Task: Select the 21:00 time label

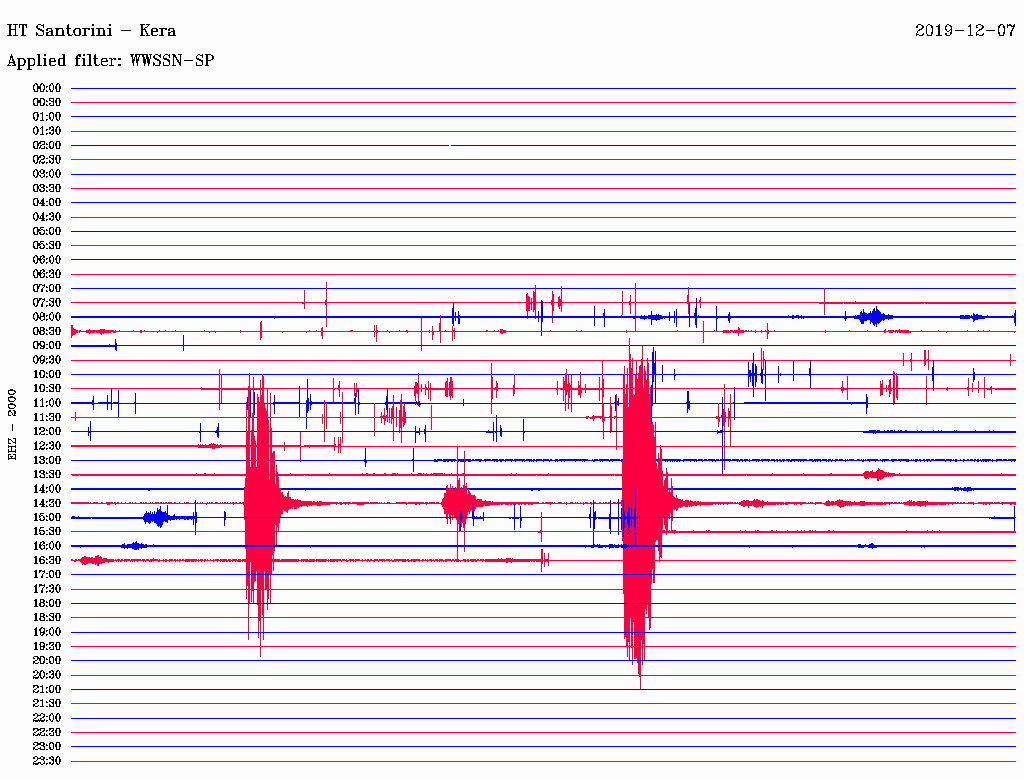Action: [x=47, y=690]
